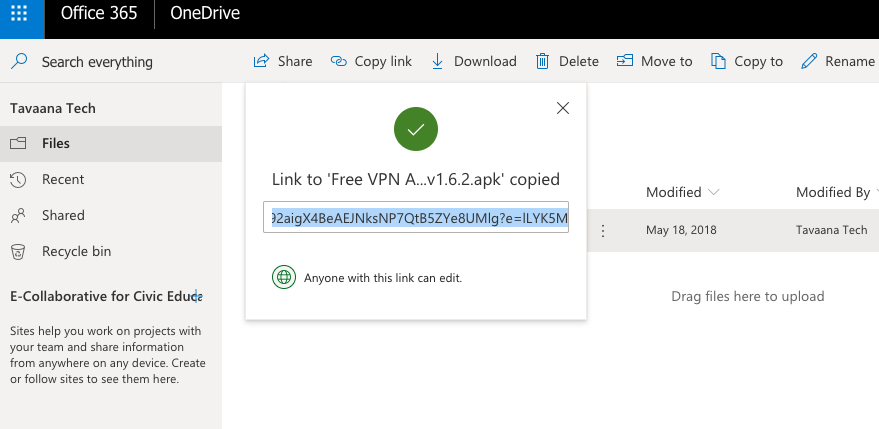Click Tavaana Tech in Modified By column
The width and height of the screenshot is (879, 429).
(x=831, y=230)
